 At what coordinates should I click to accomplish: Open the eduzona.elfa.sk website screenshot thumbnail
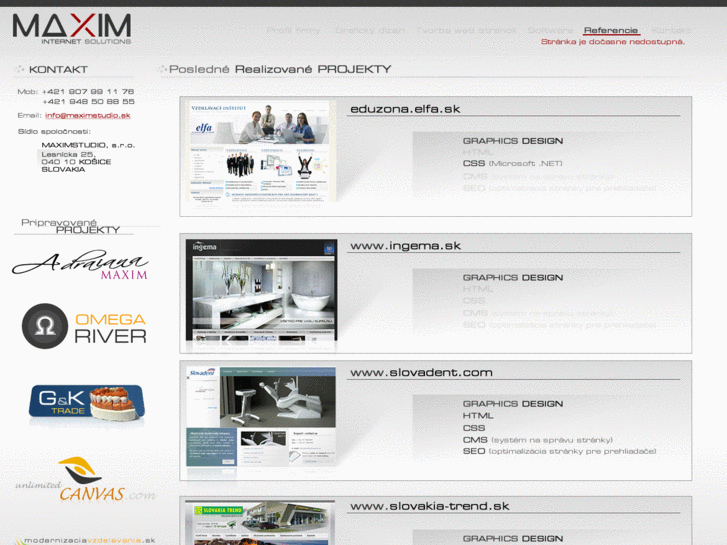pyautogui.click(x=261, y=151)
